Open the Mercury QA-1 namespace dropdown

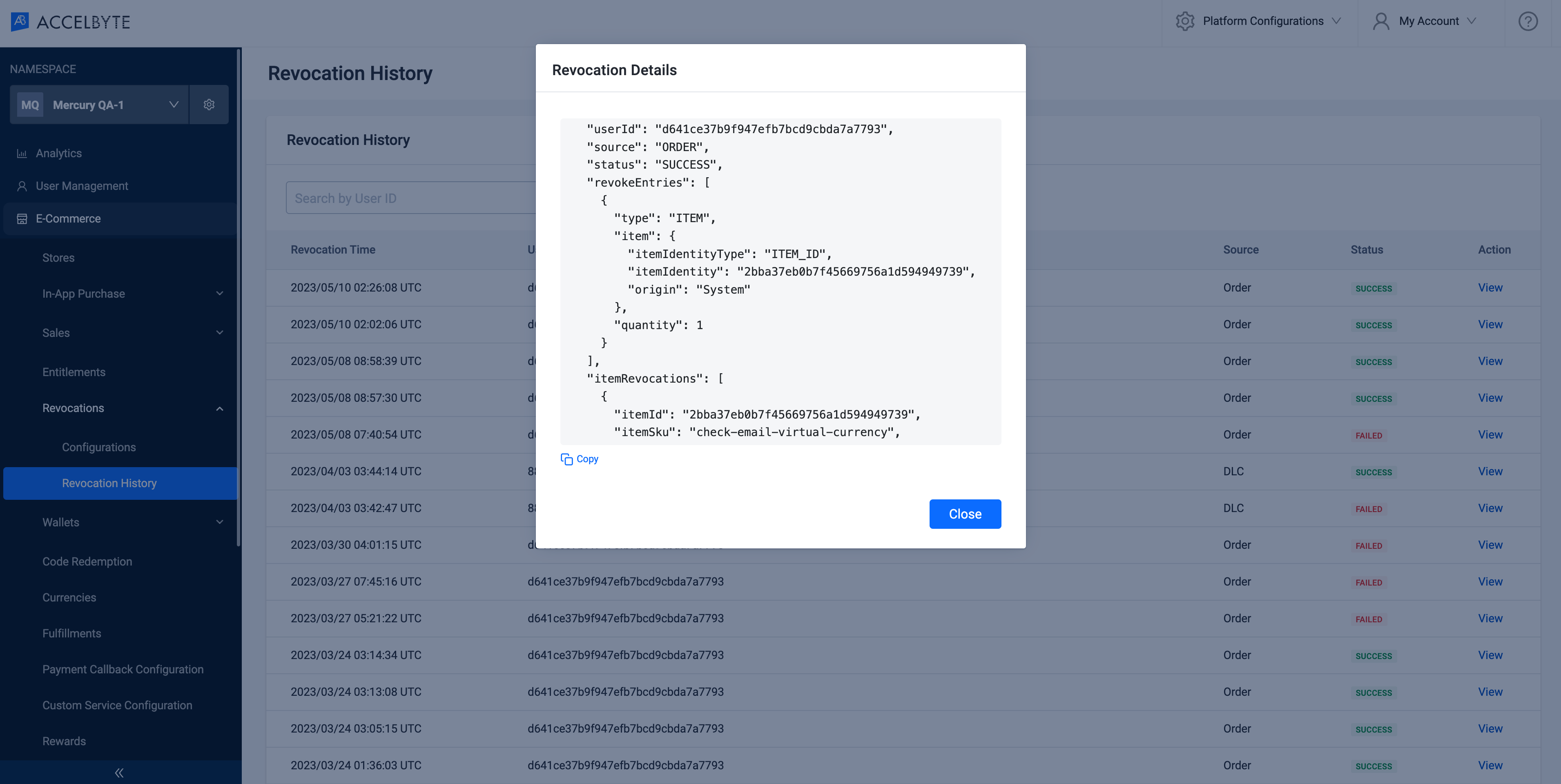click(99, 105)
